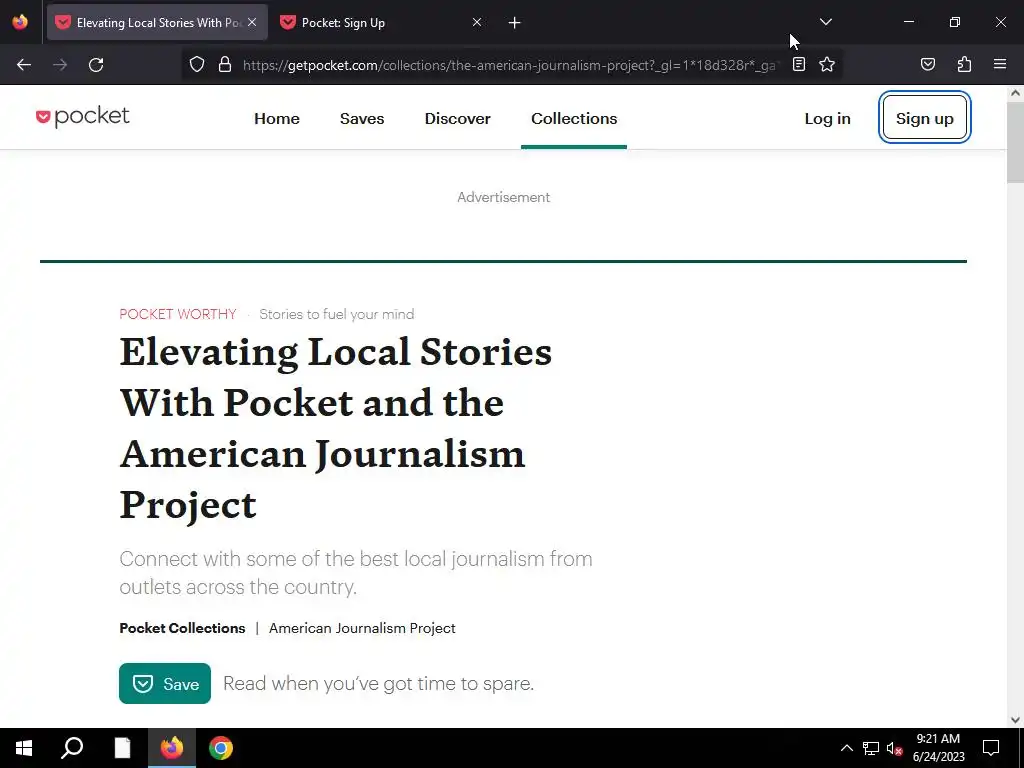Go to Home in Pocket navigation

[277, 118]
